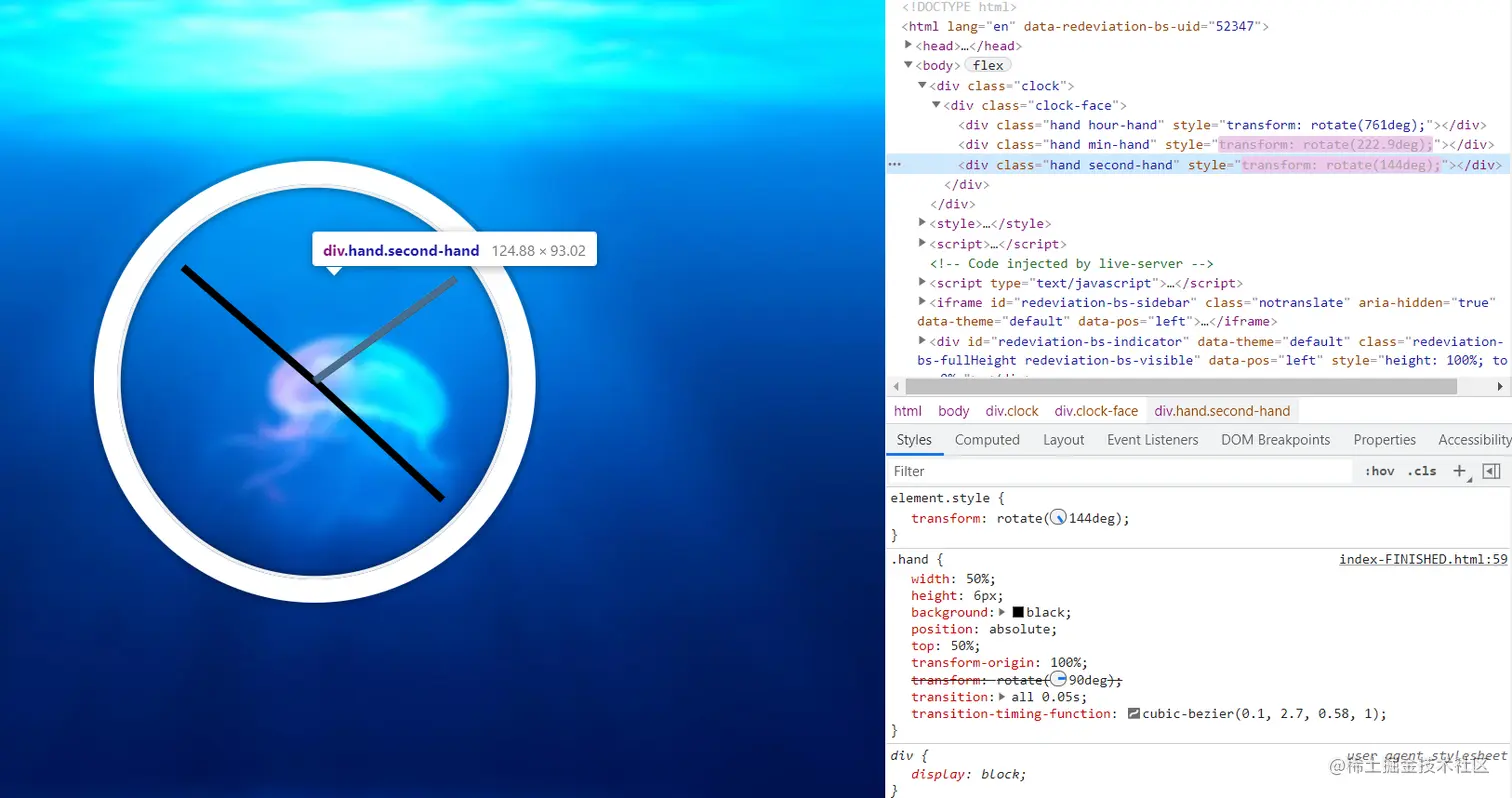Click the display block declaration
Viewport: 1512px width, 798px height.
pos(968,774)
